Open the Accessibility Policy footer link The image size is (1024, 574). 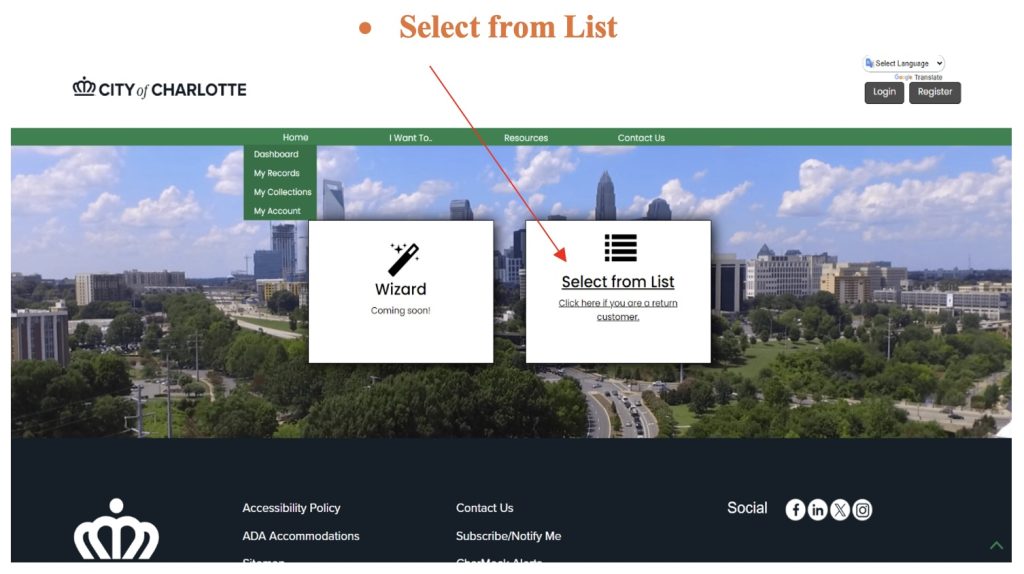click(291, 508)
